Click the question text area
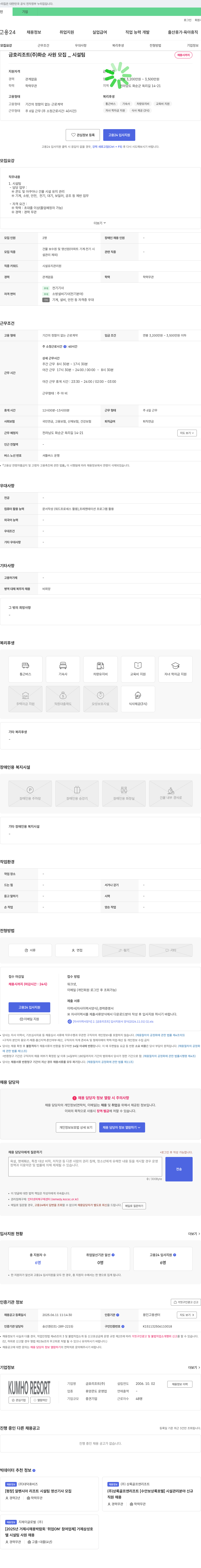This screenshot has height=1568, width=201. click(85, 1167)
